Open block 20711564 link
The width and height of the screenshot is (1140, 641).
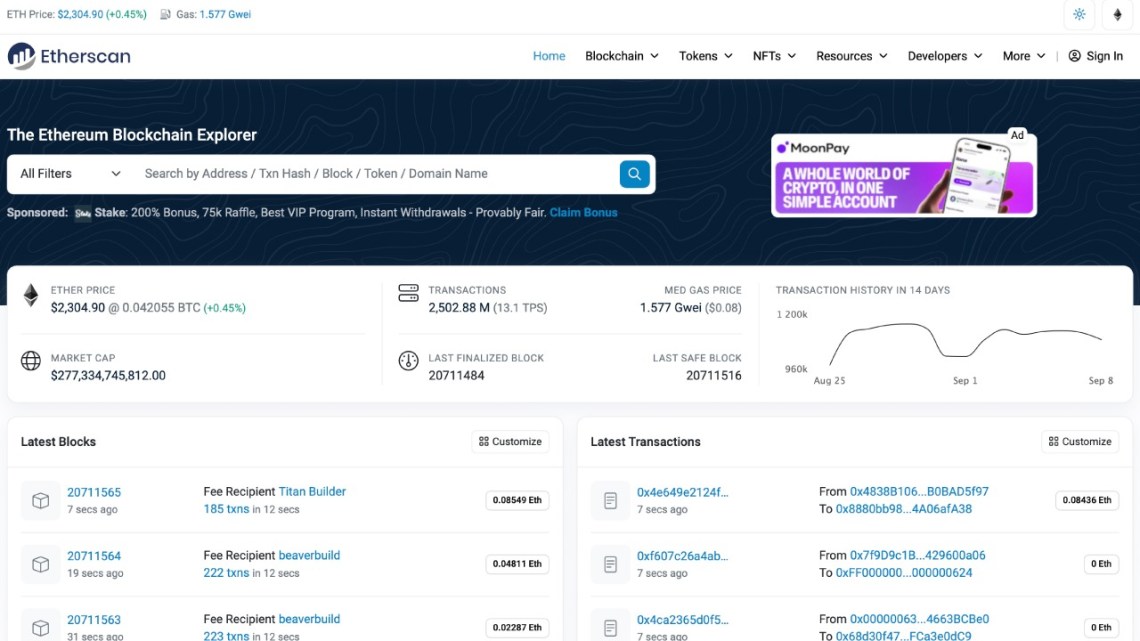point(94,556)
